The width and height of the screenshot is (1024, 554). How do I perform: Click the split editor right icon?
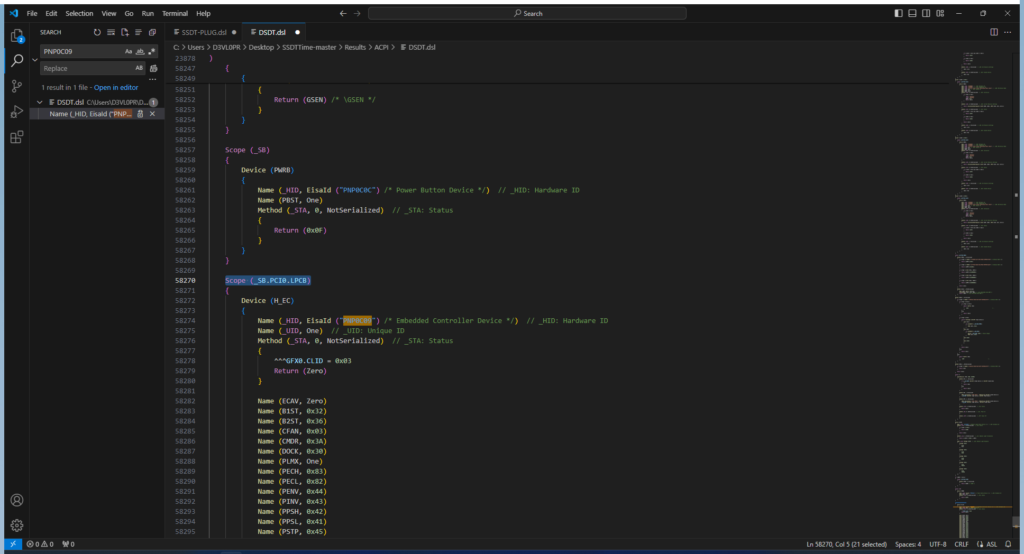(995, 32)
